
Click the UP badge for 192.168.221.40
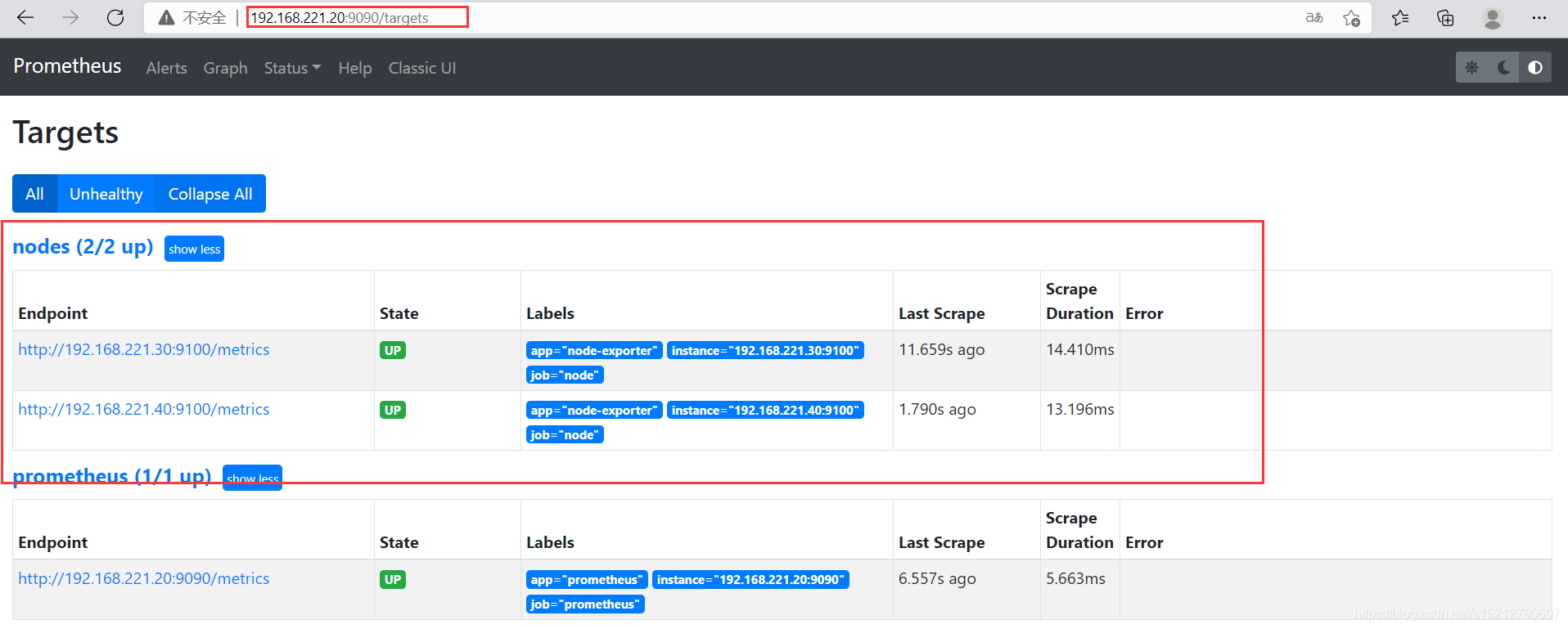(393, 410)
